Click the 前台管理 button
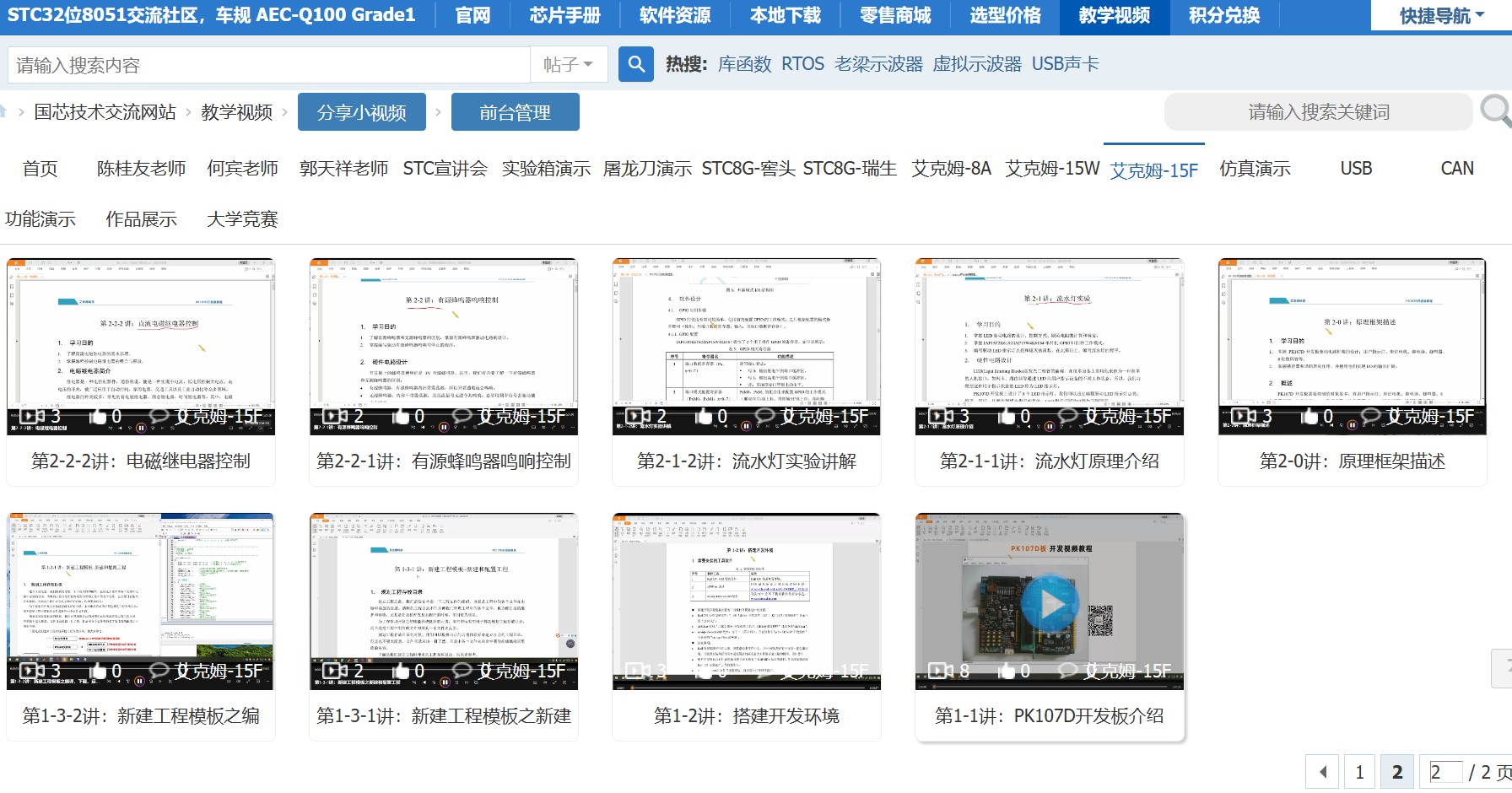 pos(515,112)
